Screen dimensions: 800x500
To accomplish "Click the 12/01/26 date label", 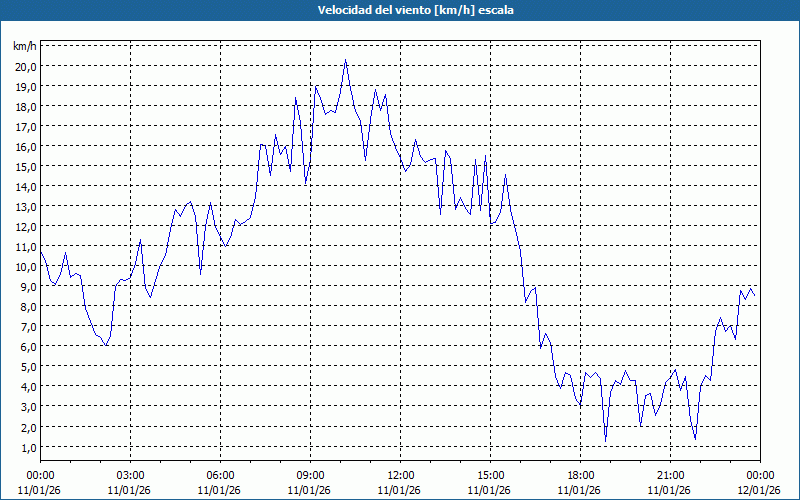I will pyautogui.click(x=760, y=490).
